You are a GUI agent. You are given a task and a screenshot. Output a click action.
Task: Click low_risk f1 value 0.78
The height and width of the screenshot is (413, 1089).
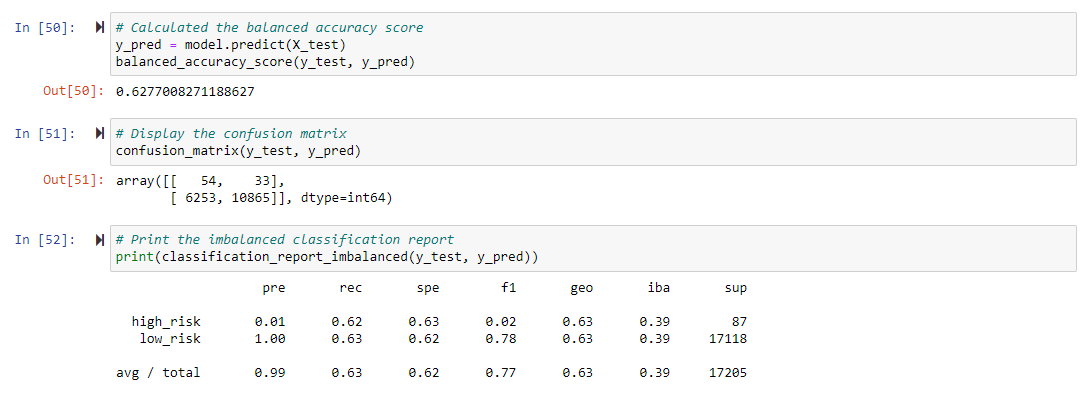pos(501,339)
